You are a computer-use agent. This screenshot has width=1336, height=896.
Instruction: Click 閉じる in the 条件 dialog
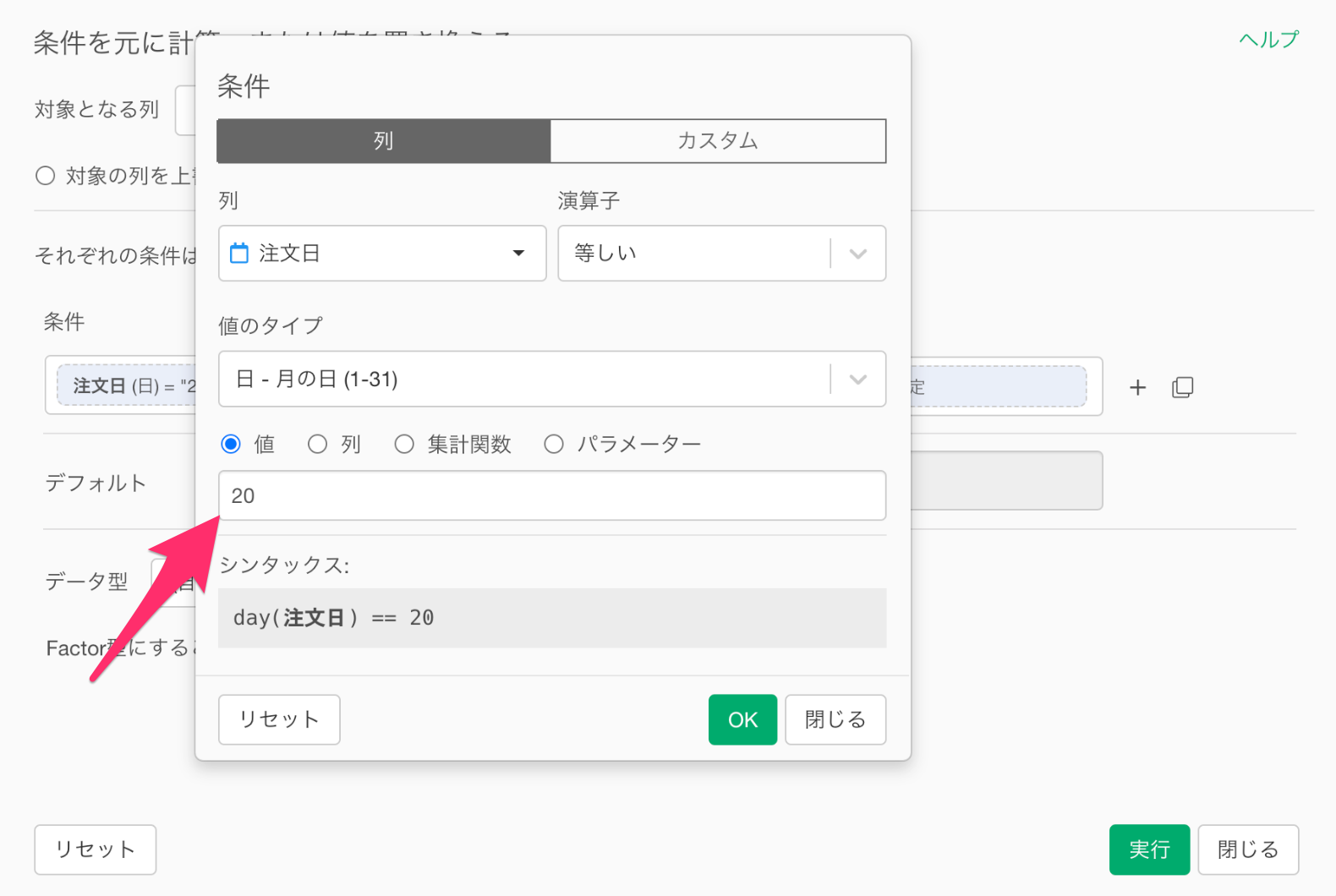point(835,719)
